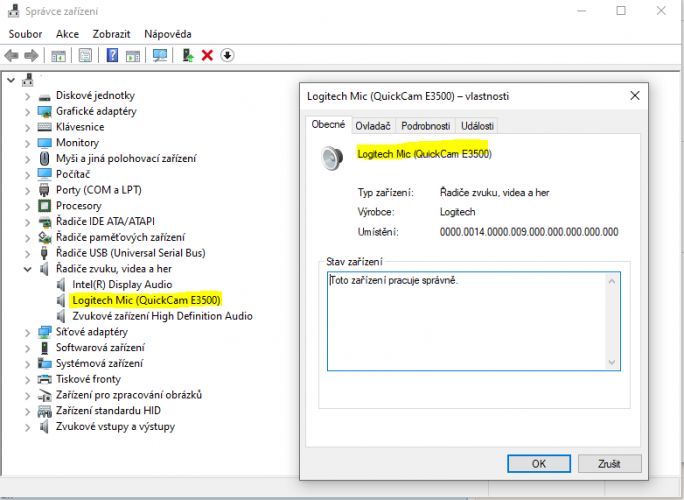Select Zvukové zařízení High Definition Audio item
The image size is (684, 500).
(162, 316)
